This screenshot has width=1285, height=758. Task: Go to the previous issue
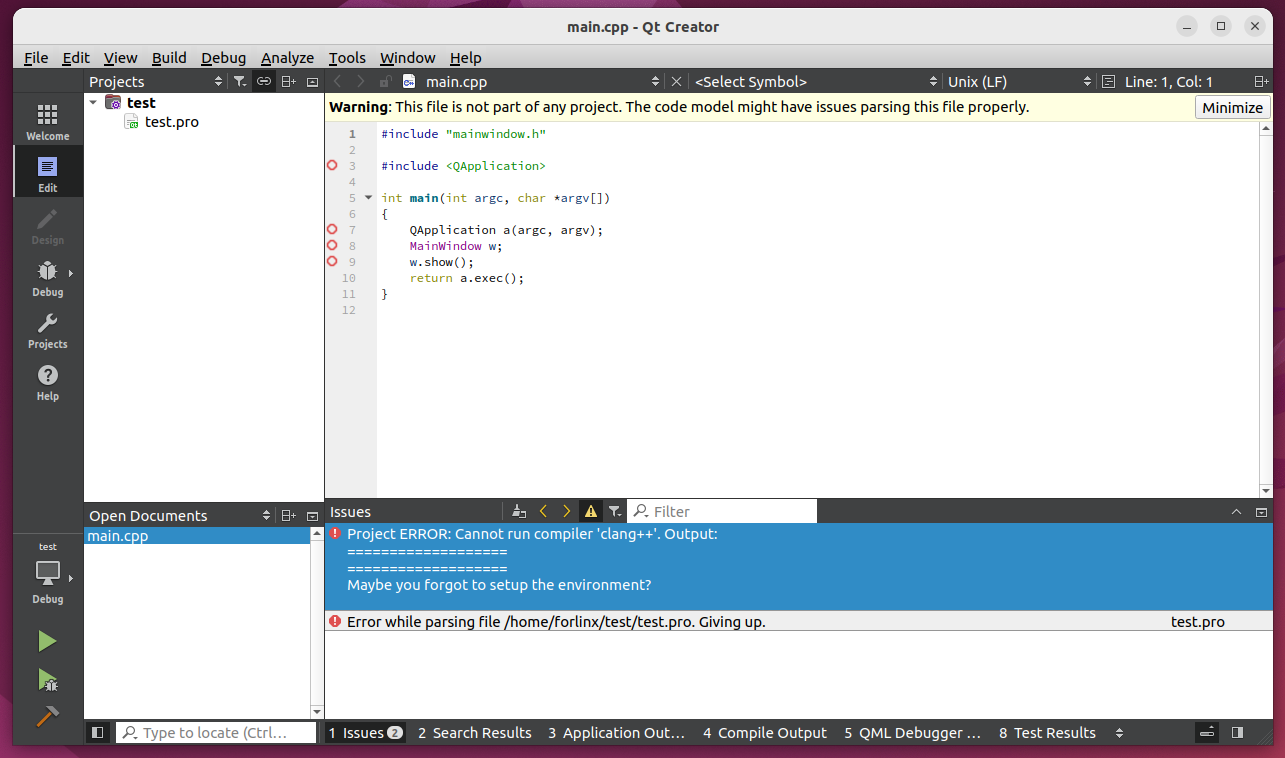[x=543, y=511]
